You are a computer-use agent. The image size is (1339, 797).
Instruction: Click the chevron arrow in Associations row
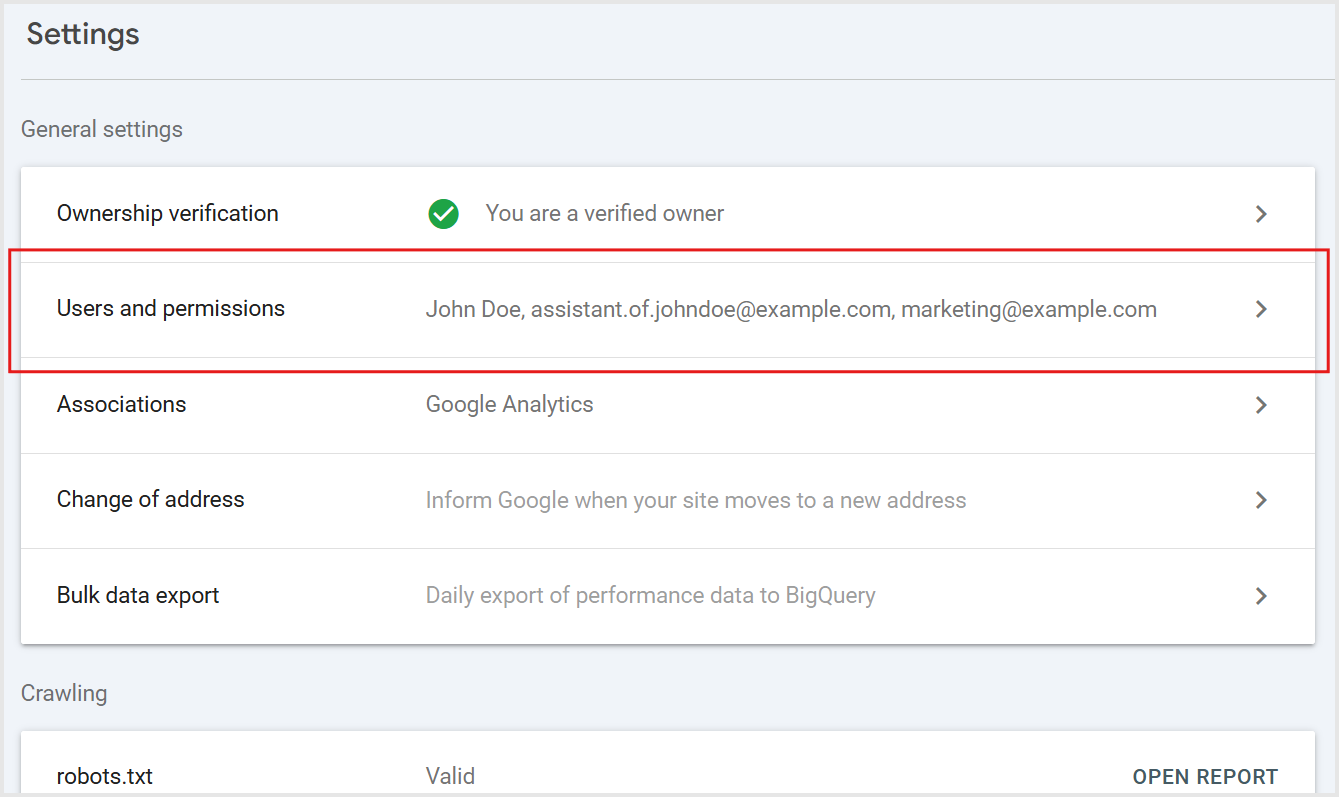click(x=1261, y=405)
